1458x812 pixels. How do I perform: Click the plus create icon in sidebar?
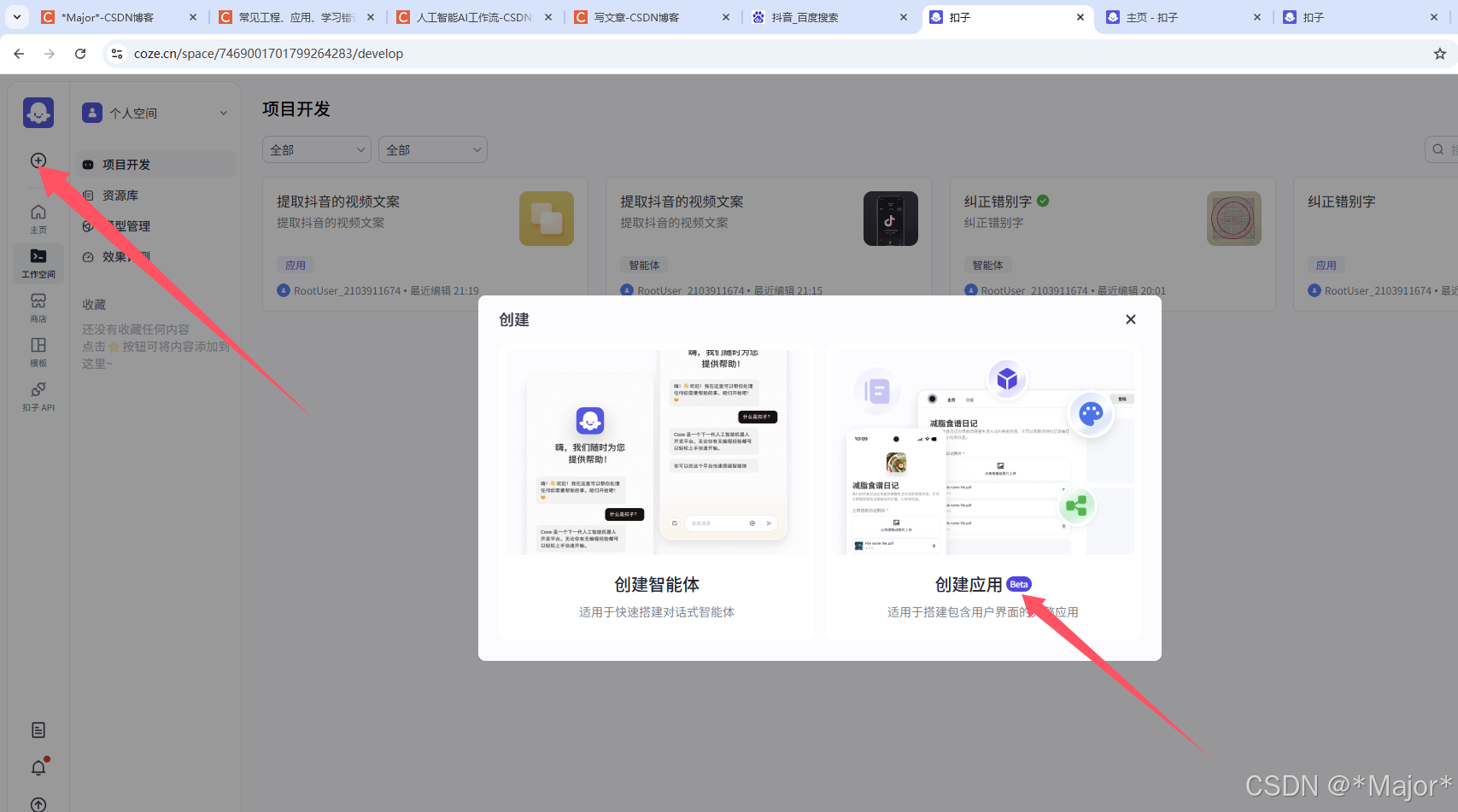click(38, 161)
